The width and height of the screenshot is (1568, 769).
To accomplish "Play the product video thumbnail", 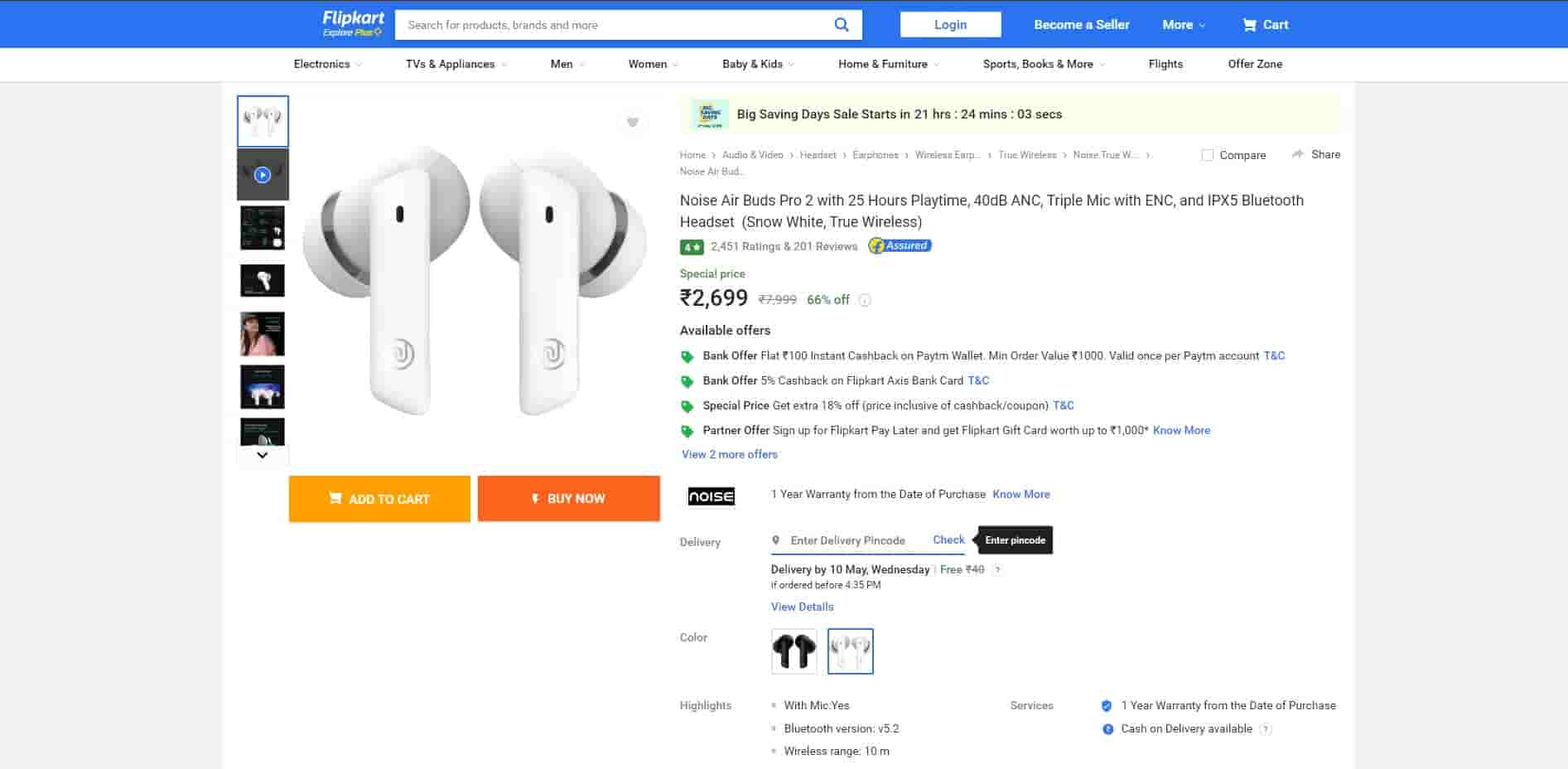I will pos(263,175).
